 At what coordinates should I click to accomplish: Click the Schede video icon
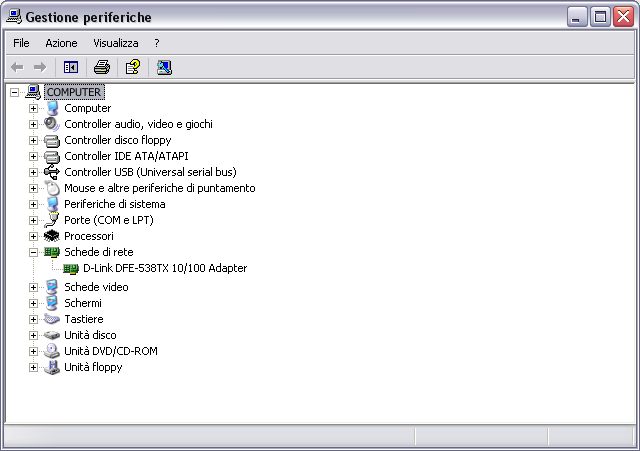pyautogui.click(x=52, y=287)
